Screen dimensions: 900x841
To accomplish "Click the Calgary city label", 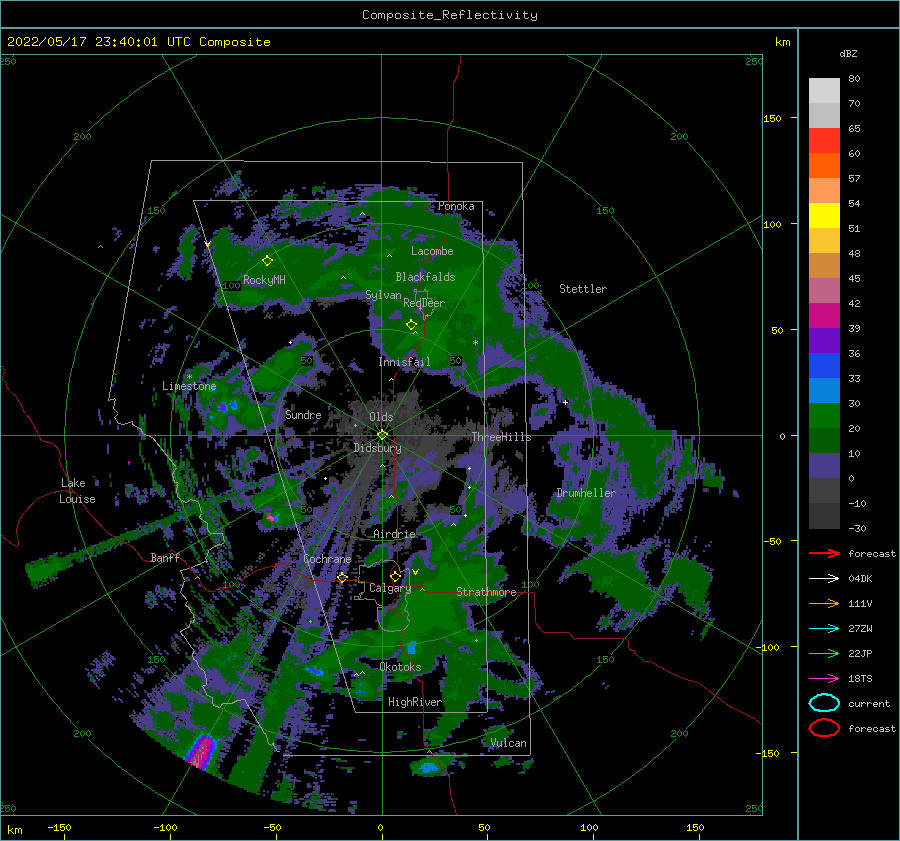I will (x=390, y=588).
